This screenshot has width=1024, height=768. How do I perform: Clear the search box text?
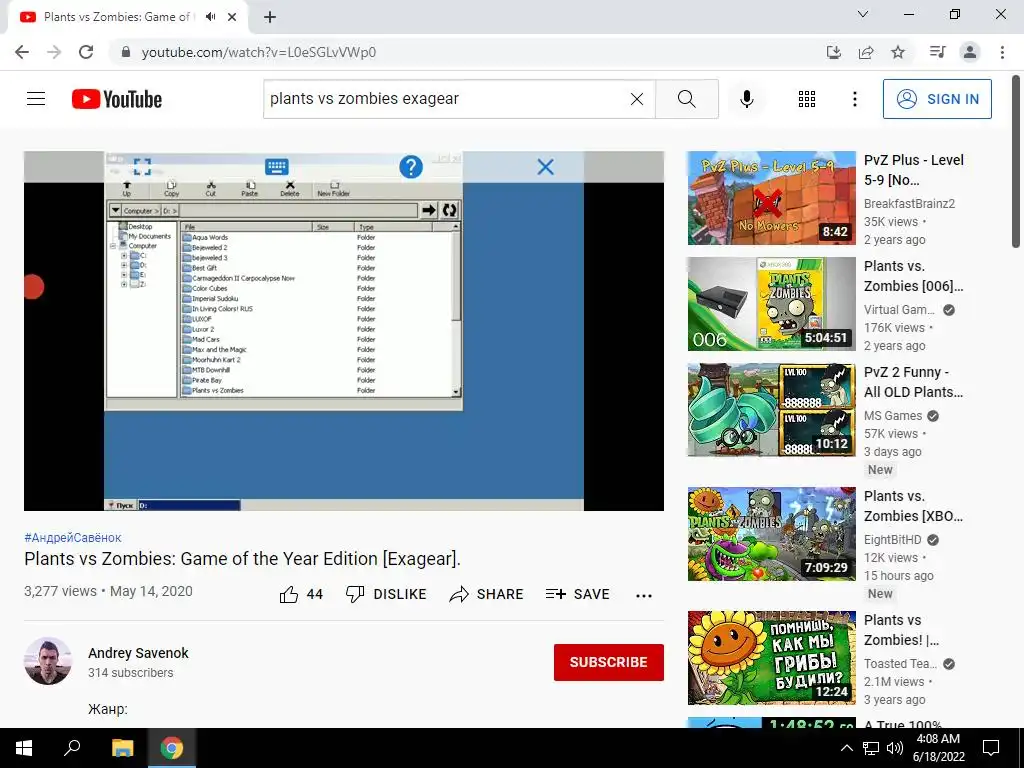pos(637,99)
